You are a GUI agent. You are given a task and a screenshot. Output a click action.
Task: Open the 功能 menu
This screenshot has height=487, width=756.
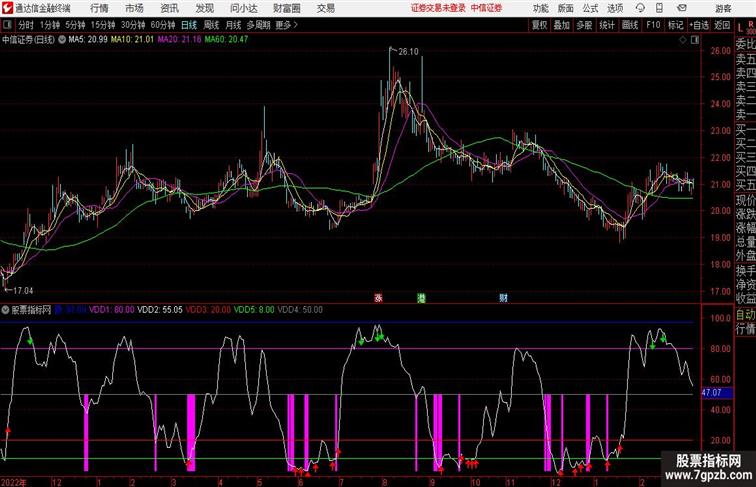click(x=540, y=8)
